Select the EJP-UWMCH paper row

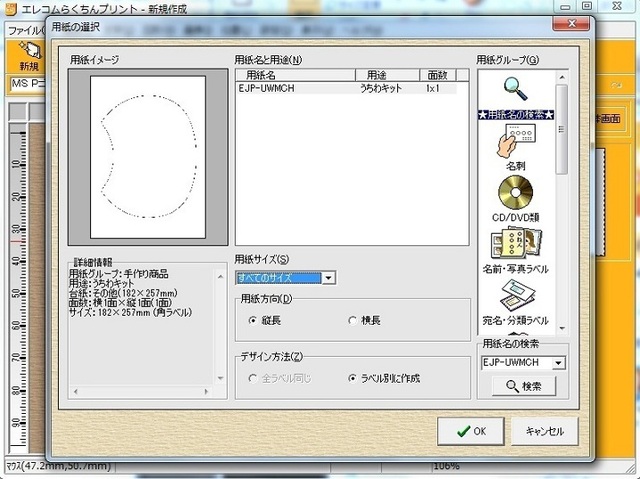click(346, 88)
